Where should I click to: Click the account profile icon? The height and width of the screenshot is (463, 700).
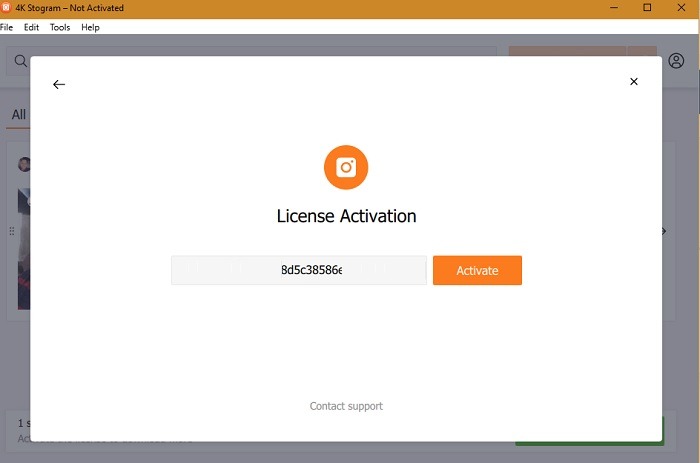tap(676, 61)
